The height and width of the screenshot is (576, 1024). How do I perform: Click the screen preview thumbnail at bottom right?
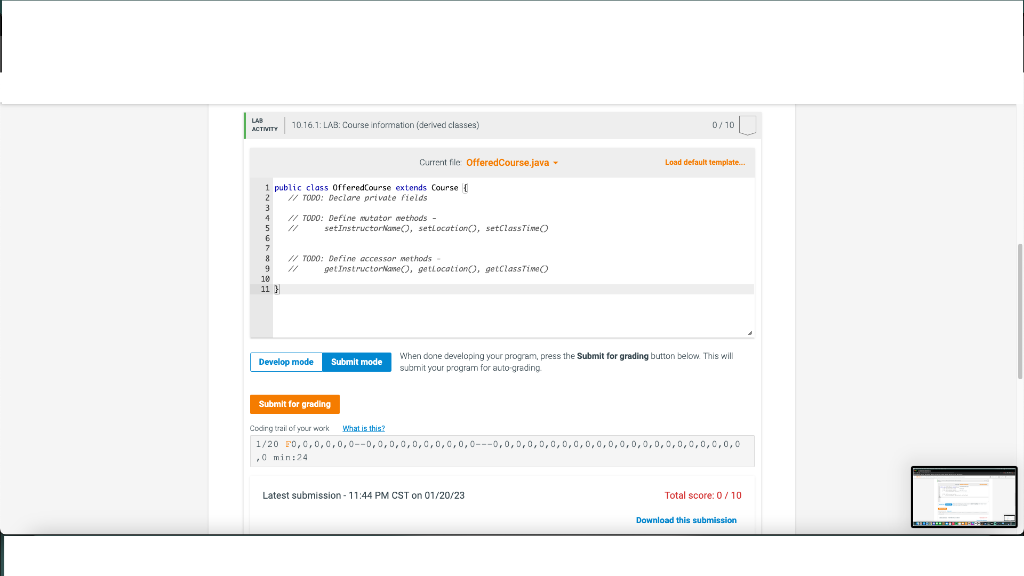click(x=962, y=497)
